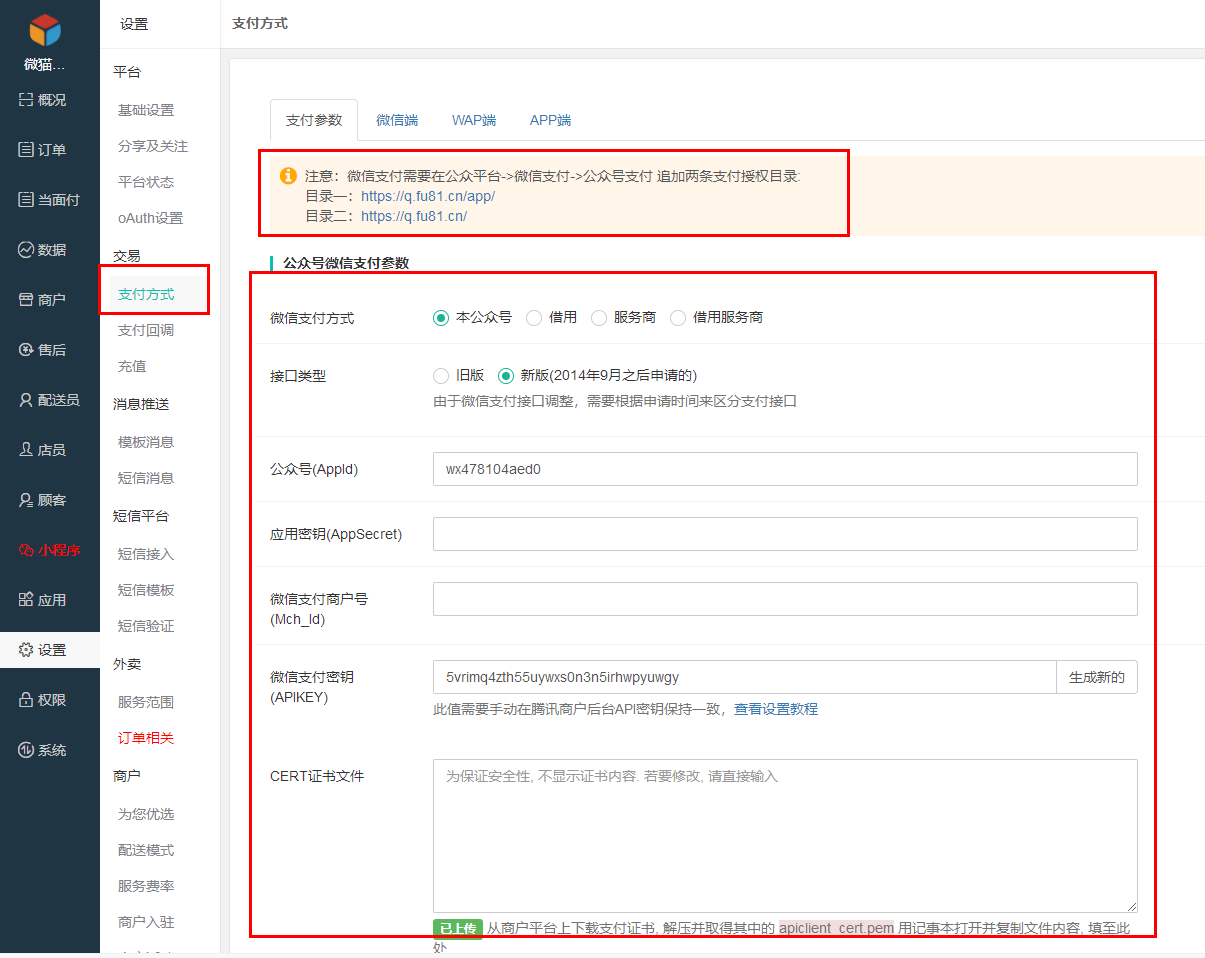Image resolution: width=1205 pixels, height=958 pixels.
Task: Select 本公众号 payment method radio
Action: coord(441,318)
